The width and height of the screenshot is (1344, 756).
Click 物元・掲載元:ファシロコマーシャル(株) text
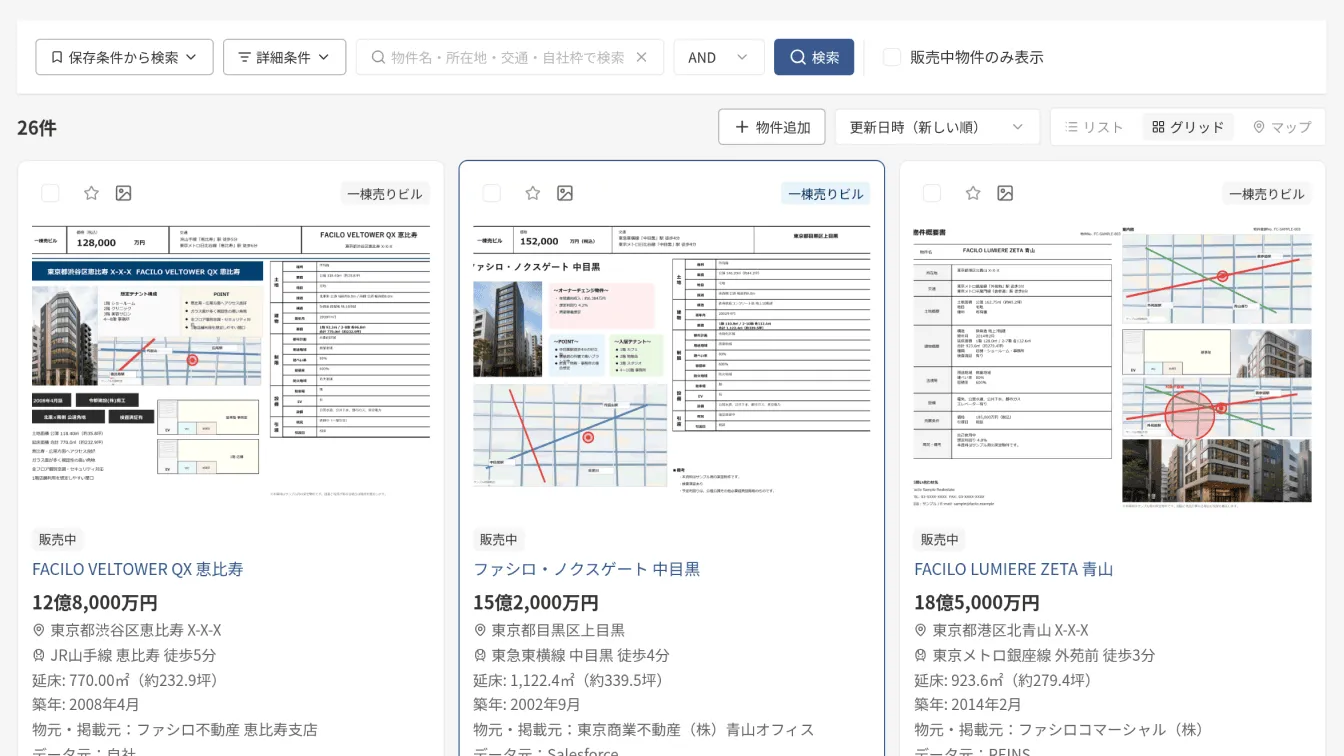pos(1059,730)
